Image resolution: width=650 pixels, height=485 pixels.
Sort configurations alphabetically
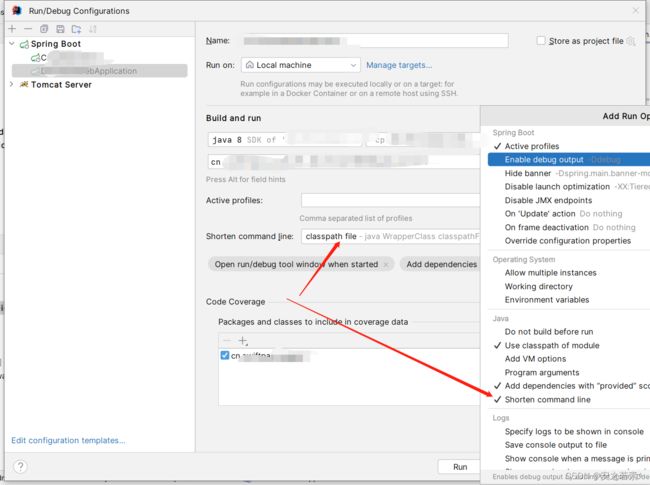click(92, 29)
